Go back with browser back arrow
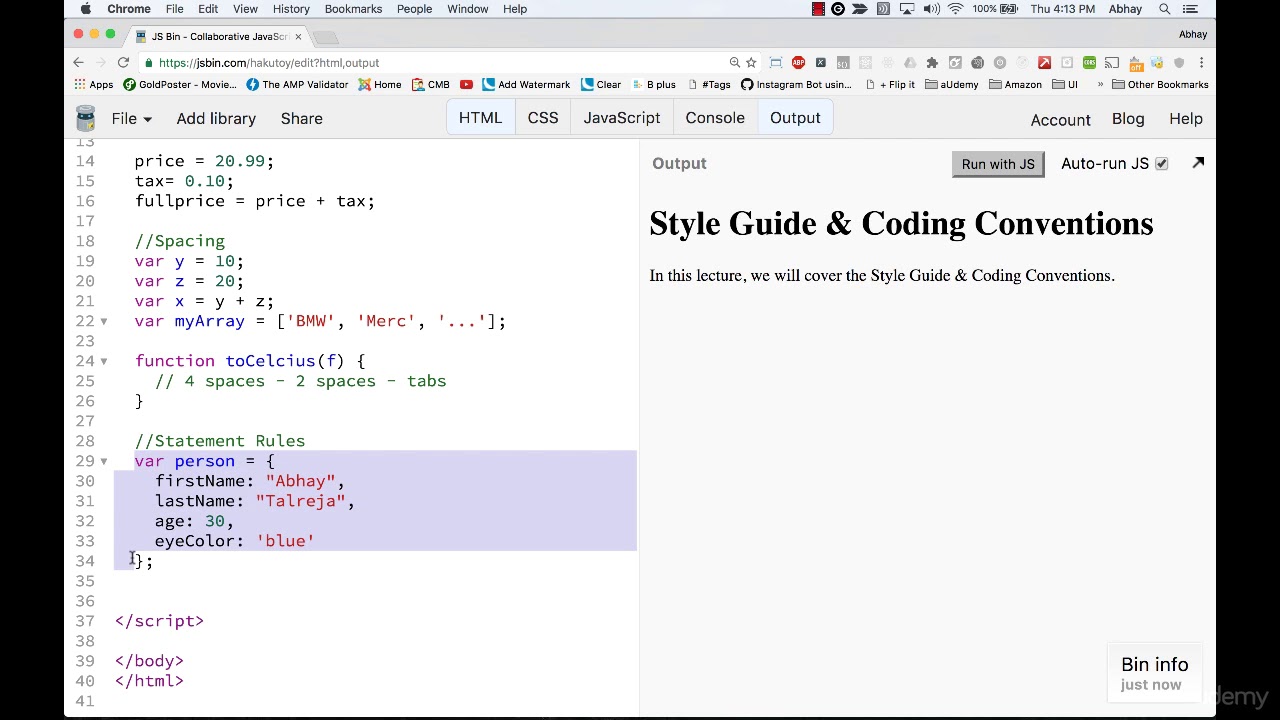The image size is (1280, 720). click(x=78, y=62)
